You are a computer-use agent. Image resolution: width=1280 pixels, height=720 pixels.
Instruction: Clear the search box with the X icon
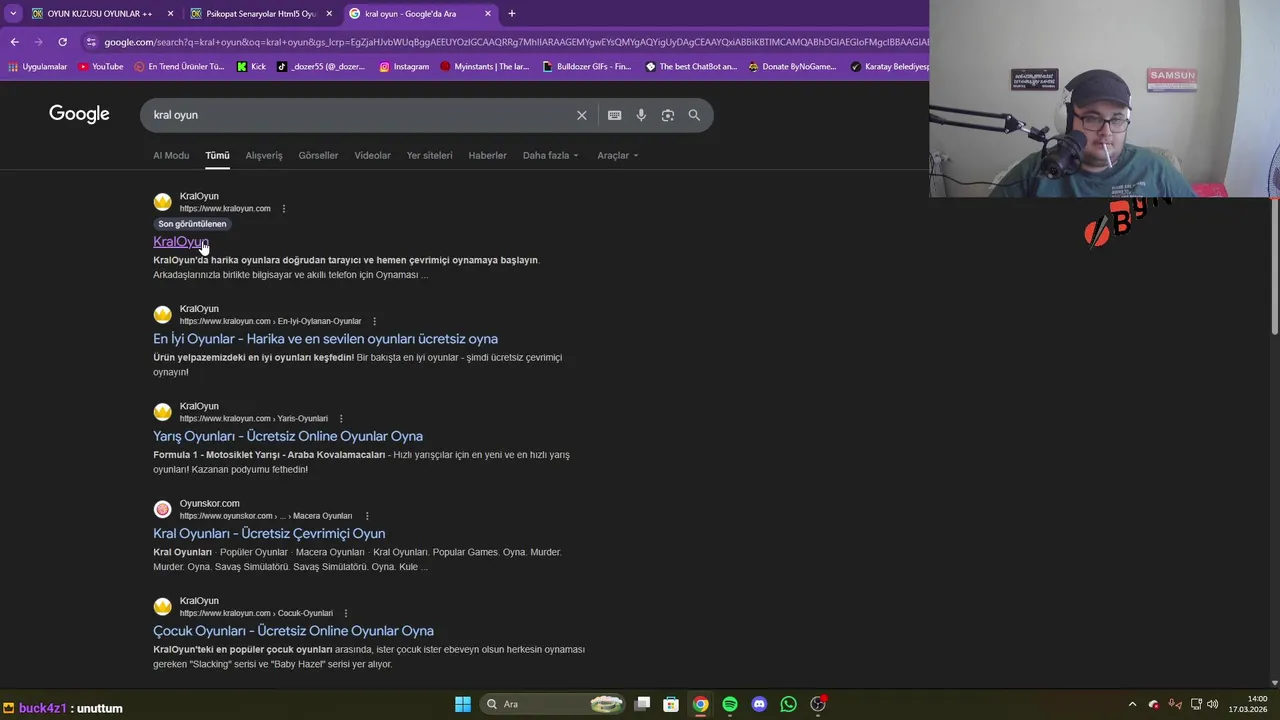581,115
